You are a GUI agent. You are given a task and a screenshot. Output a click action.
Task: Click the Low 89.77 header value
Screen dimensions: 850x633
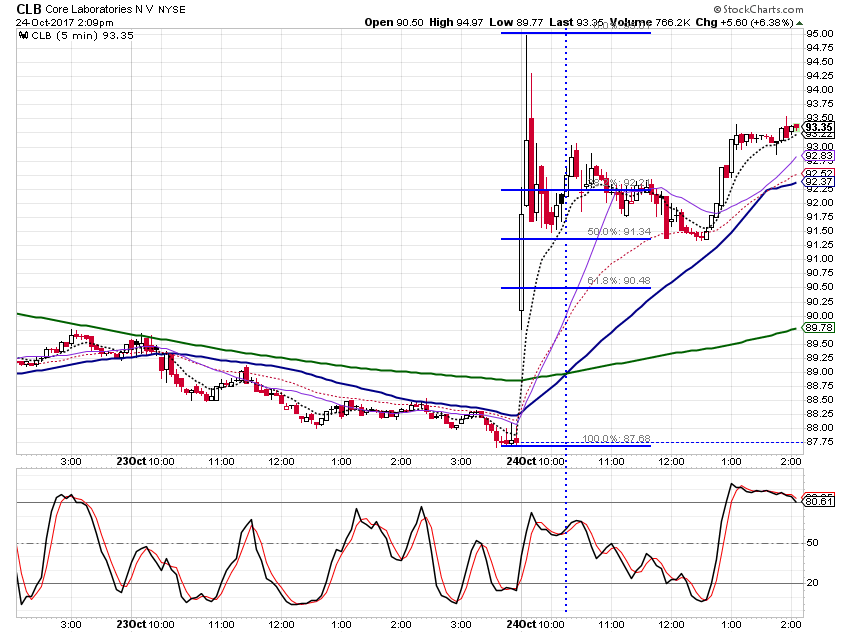coord(516,22)
